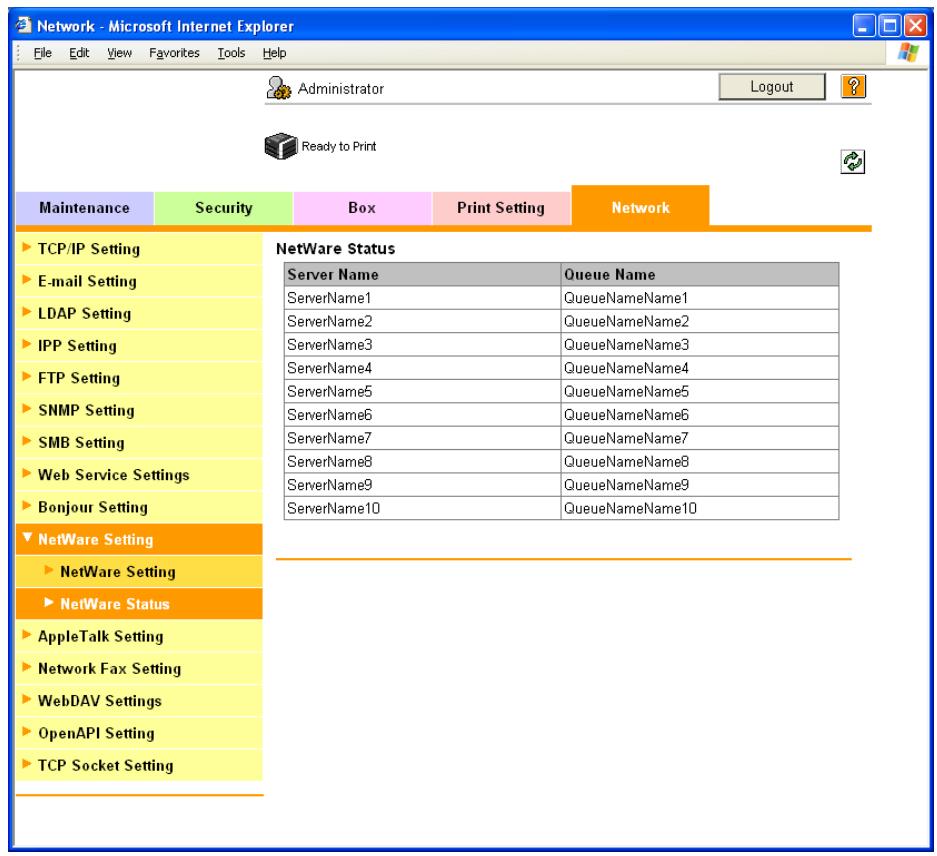The width and height of the screenshot is (937, 856).
Task: Select the ServerName7 cell
Action: point(422,438)
